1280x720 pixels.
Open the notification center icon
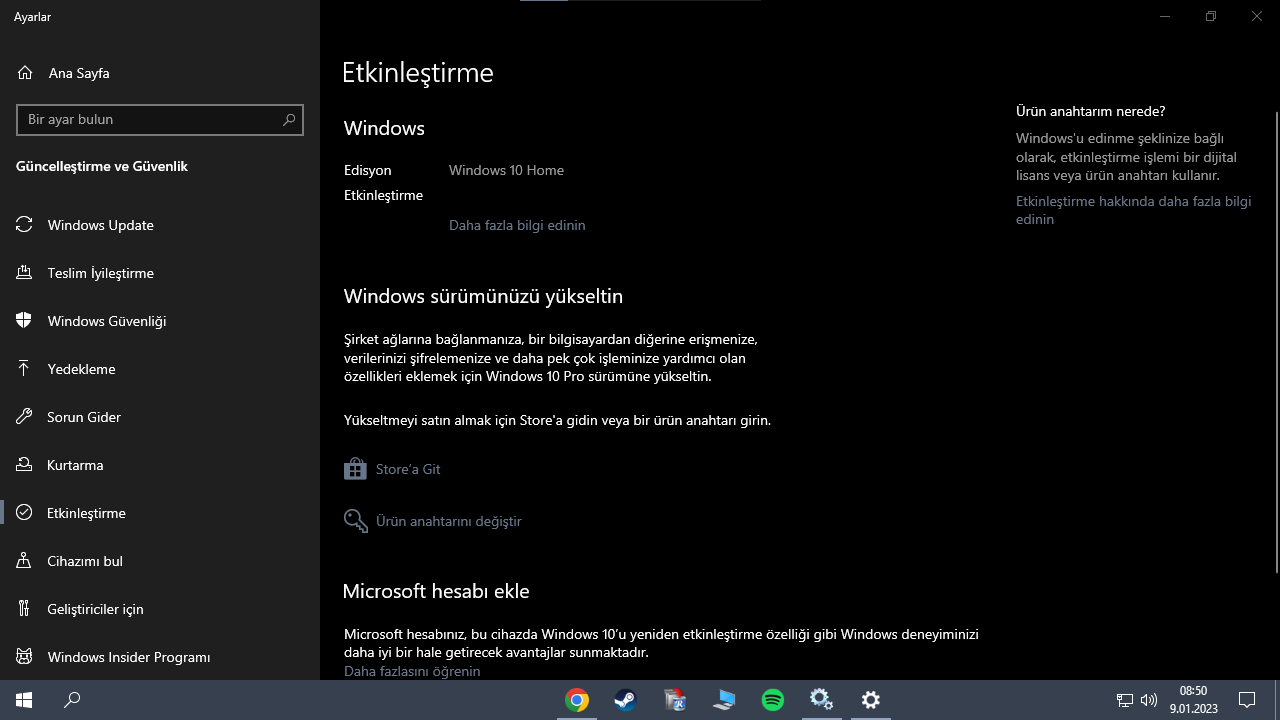(1247, 700)
